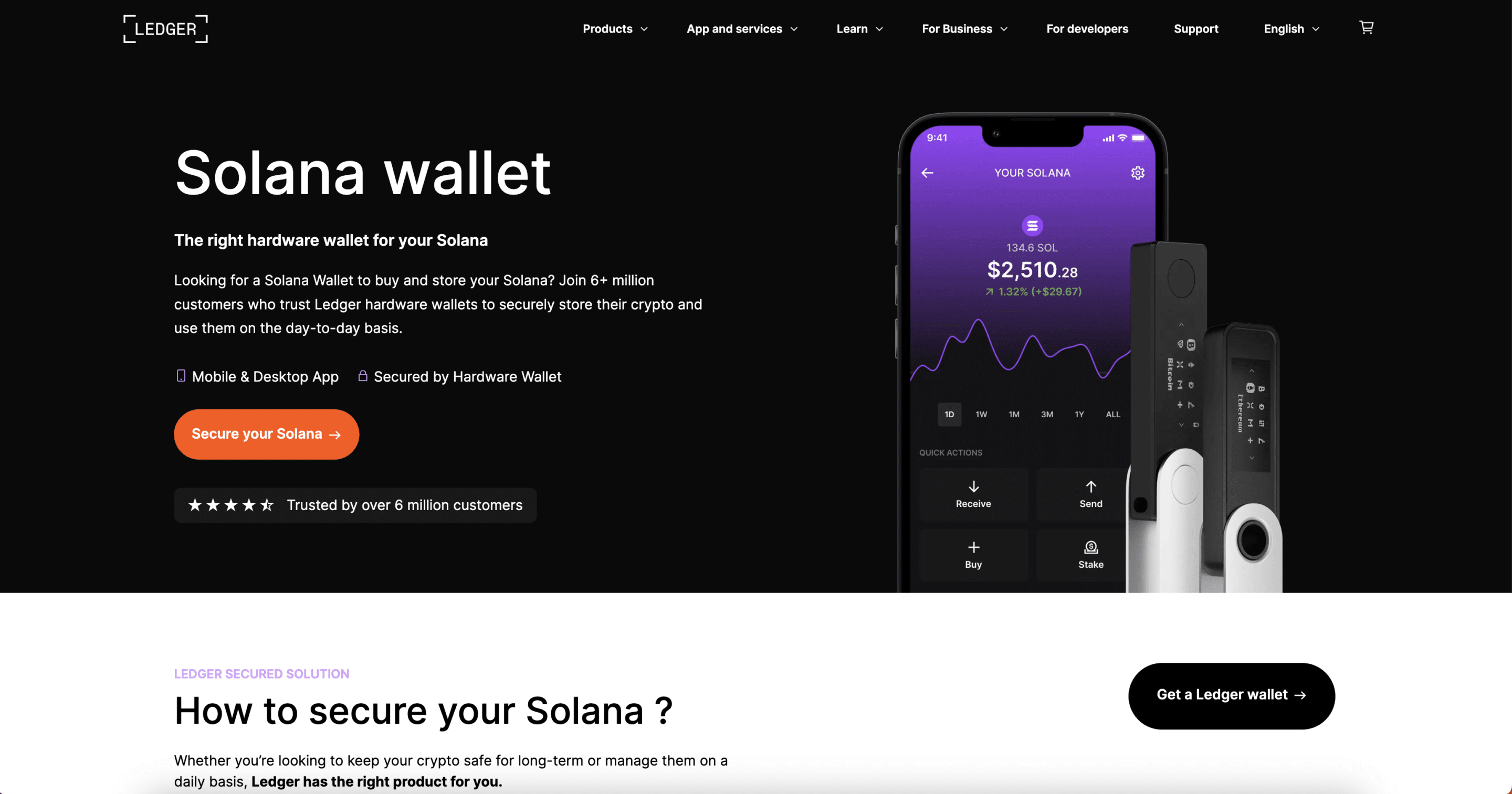Expand the Learn dropdown menu
The width and height of the screenshot is (1512, 794).
859,28
